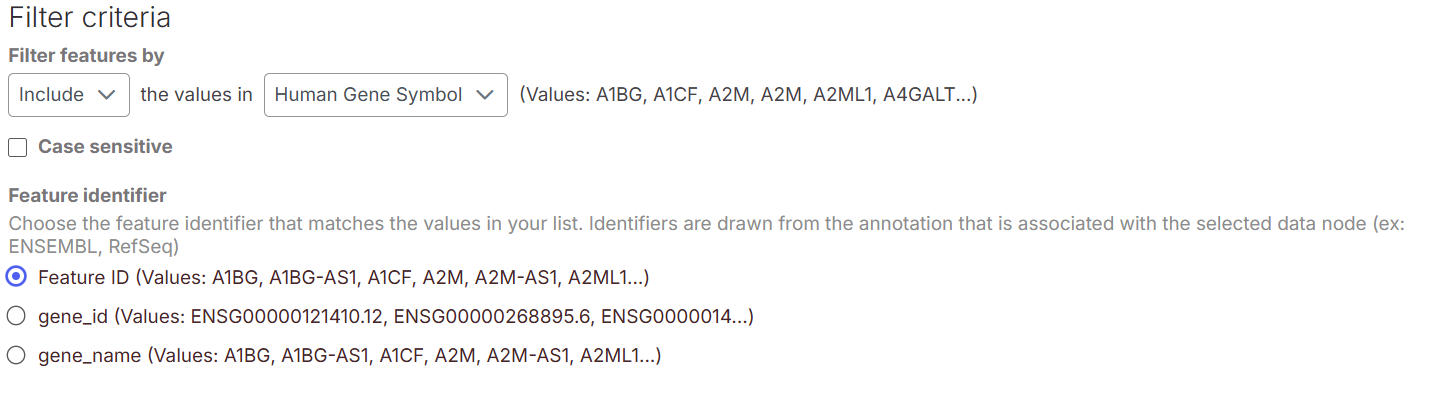This screenshot has width=1443, height=396.
Task: Select the gene_id radio button
Action: (16, 316)
